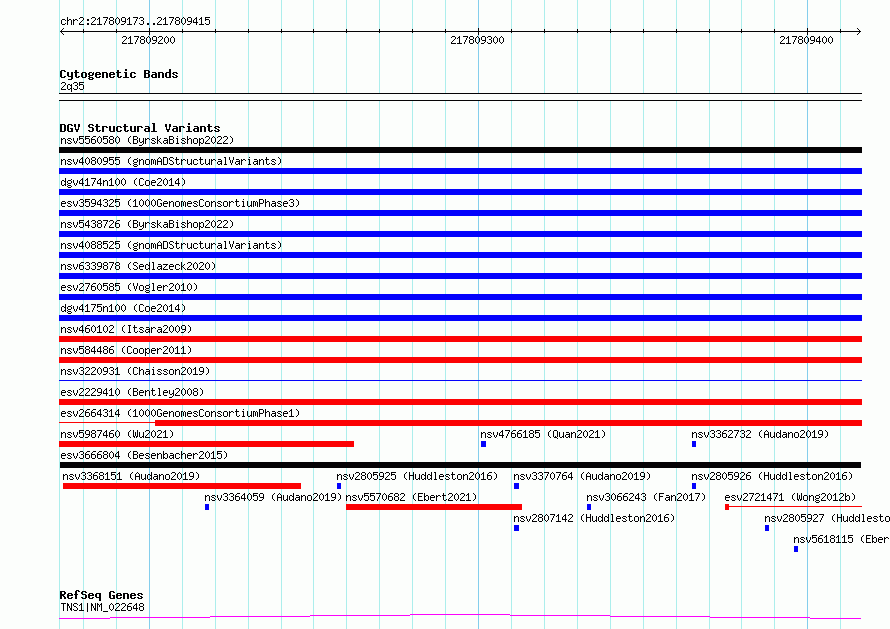Image resolution: width=890 pixels, height=629 pixels.
Task: Select the red bar under nsv5987460
Action: [x=207, y=444]
